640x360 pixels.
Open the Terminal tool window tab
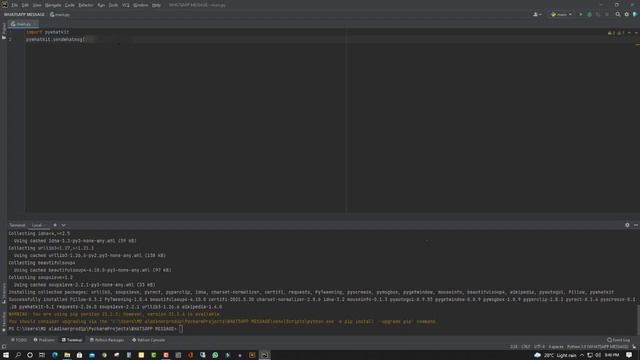72,340
